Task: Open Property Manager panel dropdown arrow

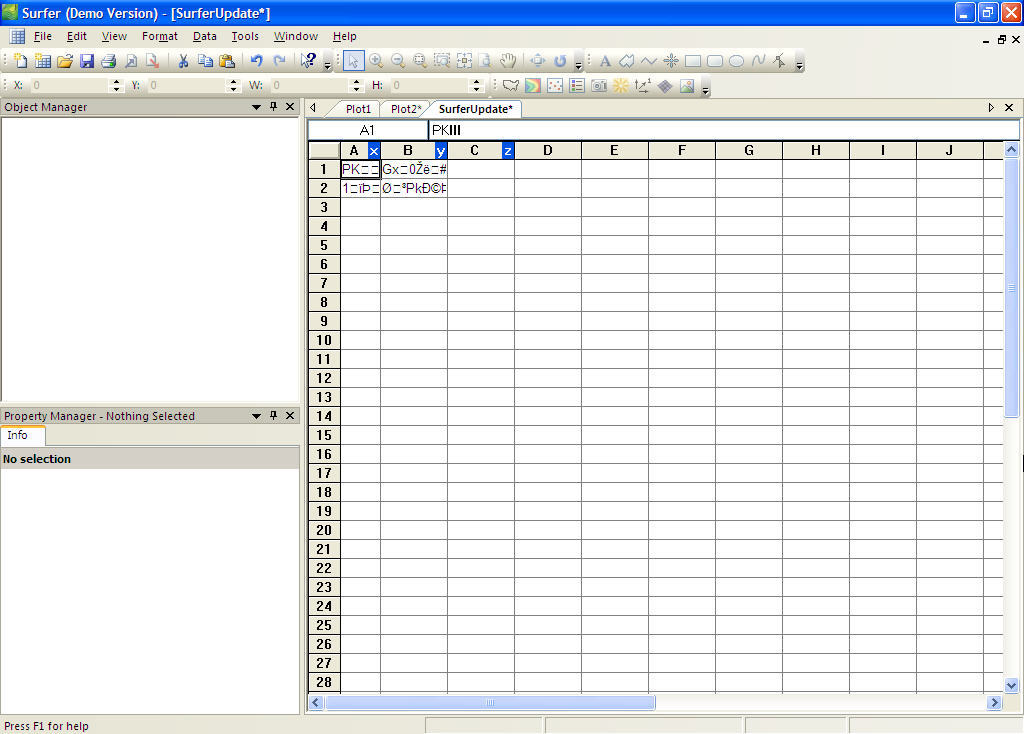Action: pyautogui.click(x=256, y=416)
